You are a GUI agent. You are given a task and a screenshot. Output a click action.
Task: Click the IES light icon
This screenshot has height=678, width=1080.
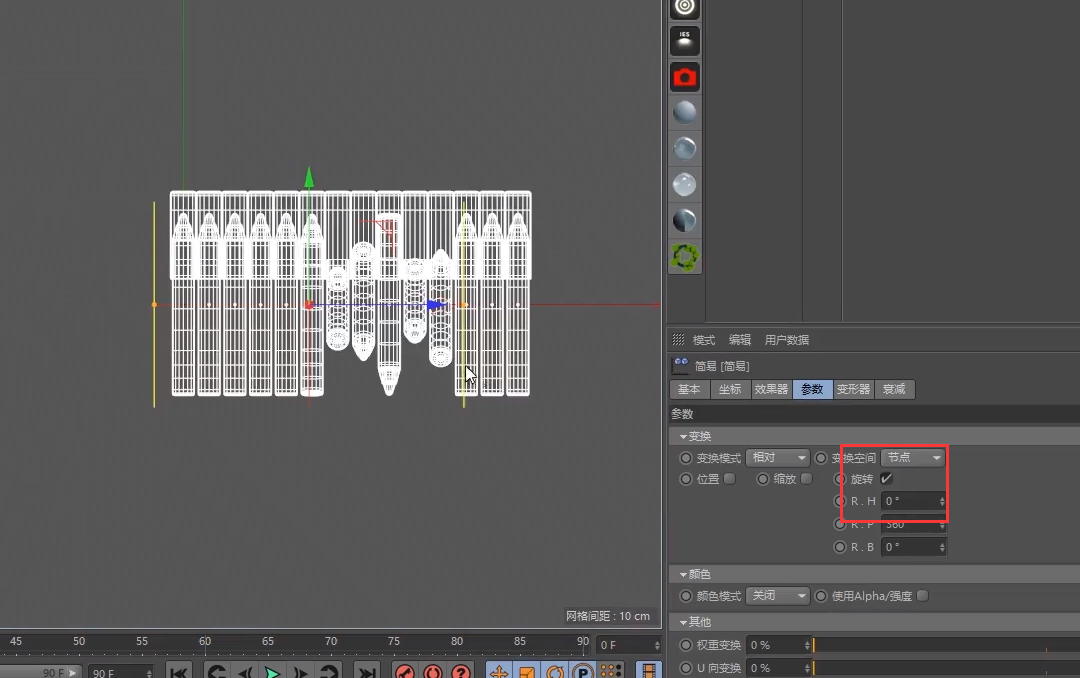pos(685,41)
